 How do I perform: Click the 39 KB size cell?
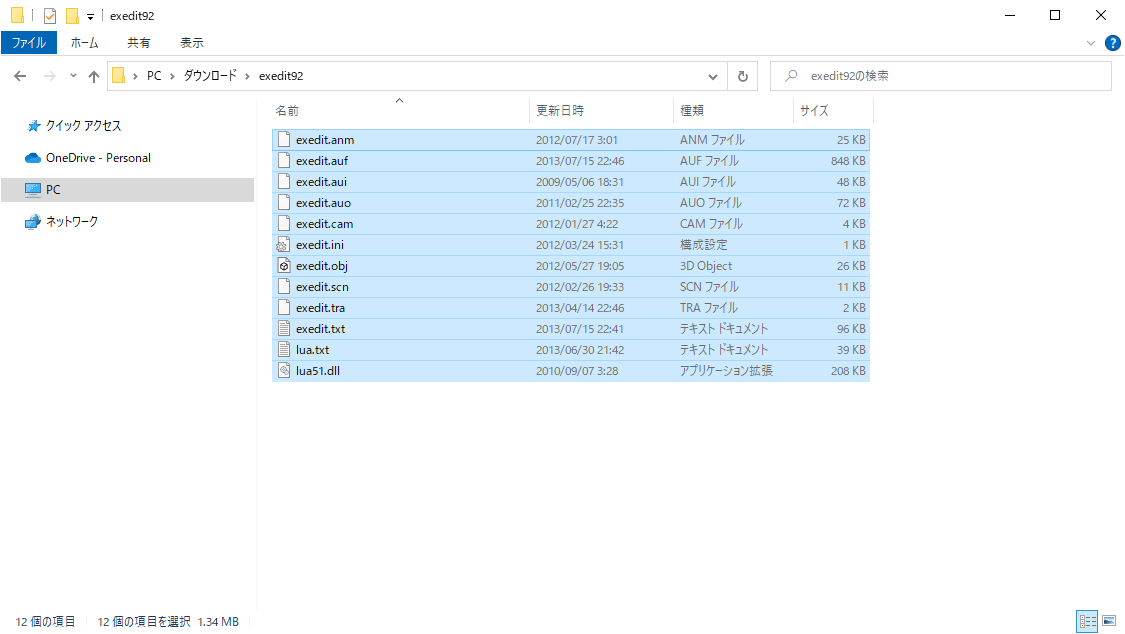point(852,349)
